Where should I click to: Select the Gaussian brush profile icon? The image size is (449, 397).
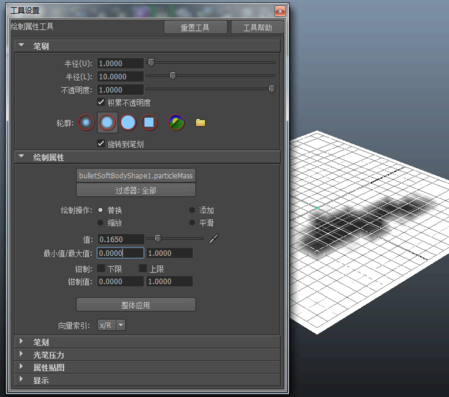point(86,122)
